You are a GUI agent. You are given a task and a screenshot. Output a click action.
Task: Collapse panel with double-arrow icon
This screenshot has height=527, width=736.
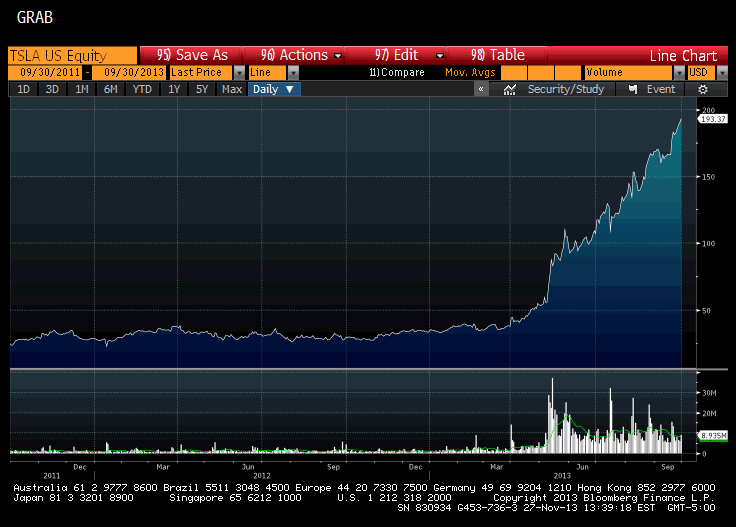[481, 89]
